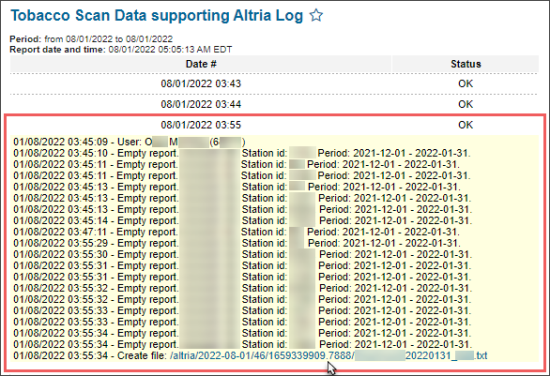The height and width of the screenshot is (376, 550).
Task: Click OK status of 03:43 row
Action: pos(465,84)
